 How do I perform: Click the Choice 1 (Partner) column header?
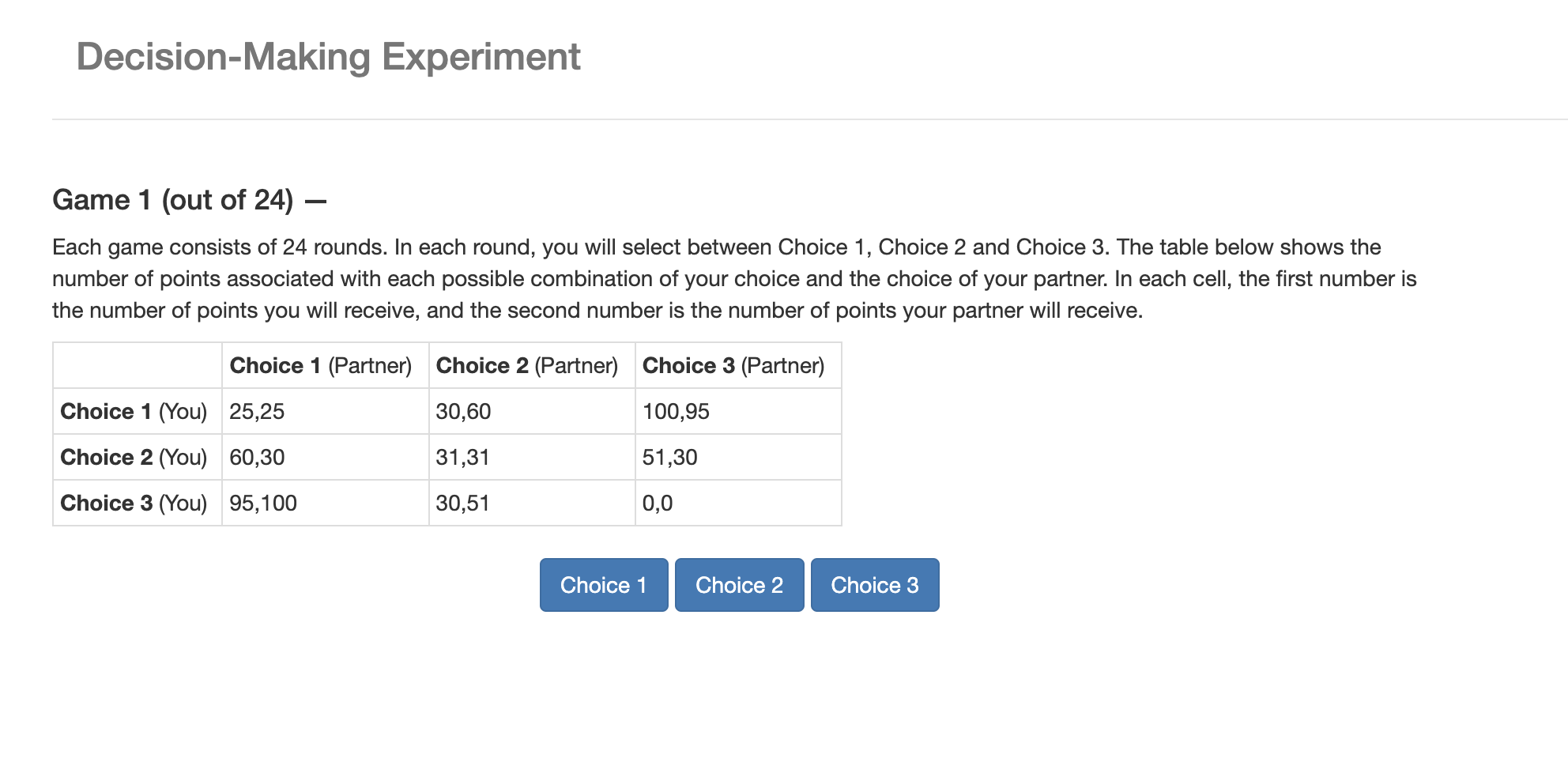tap(326, 365)
